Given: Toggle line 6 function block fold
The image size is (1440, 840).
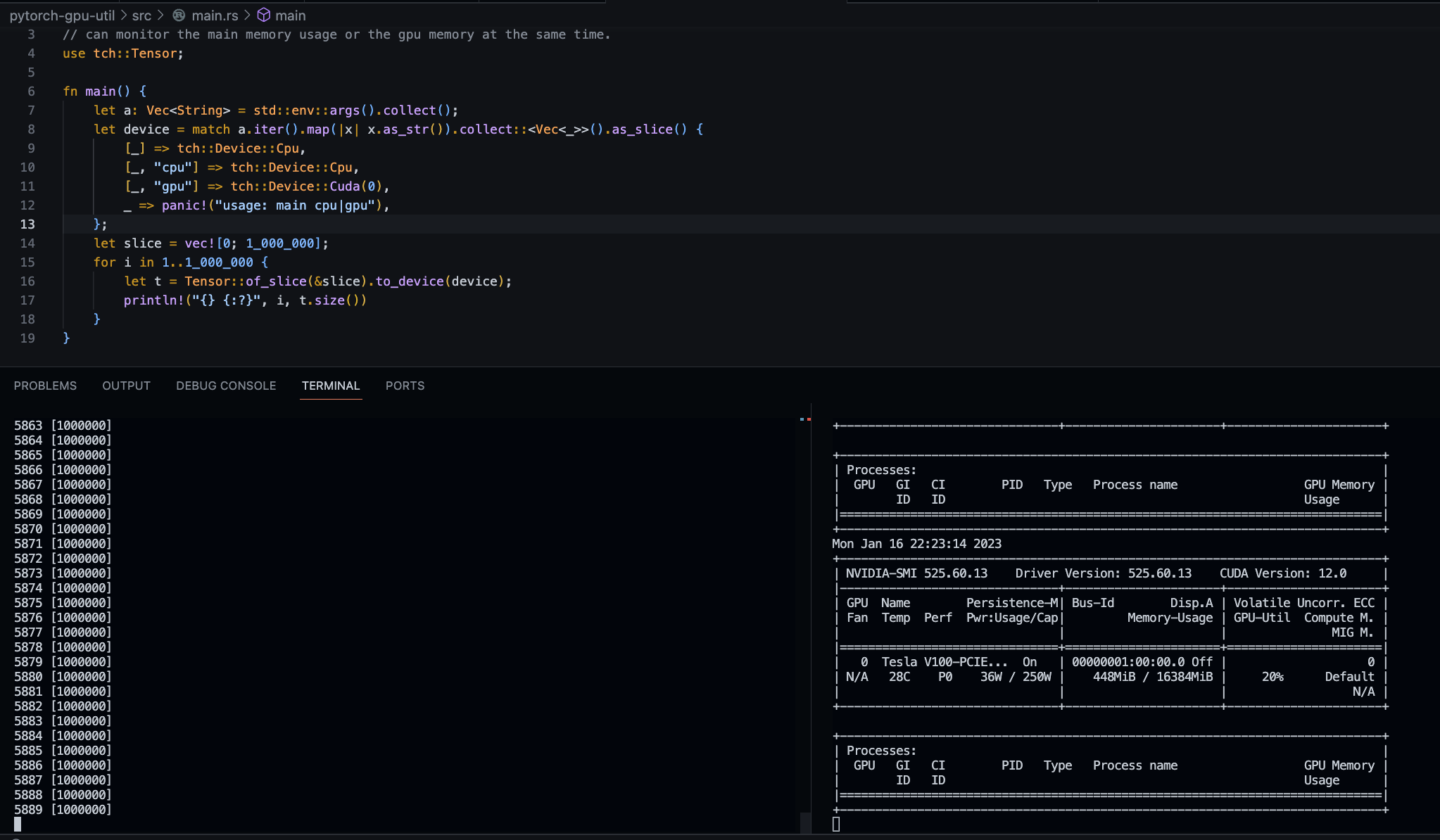Looking at the screenshot, I should pyautogui.click(x=47, y=91).
